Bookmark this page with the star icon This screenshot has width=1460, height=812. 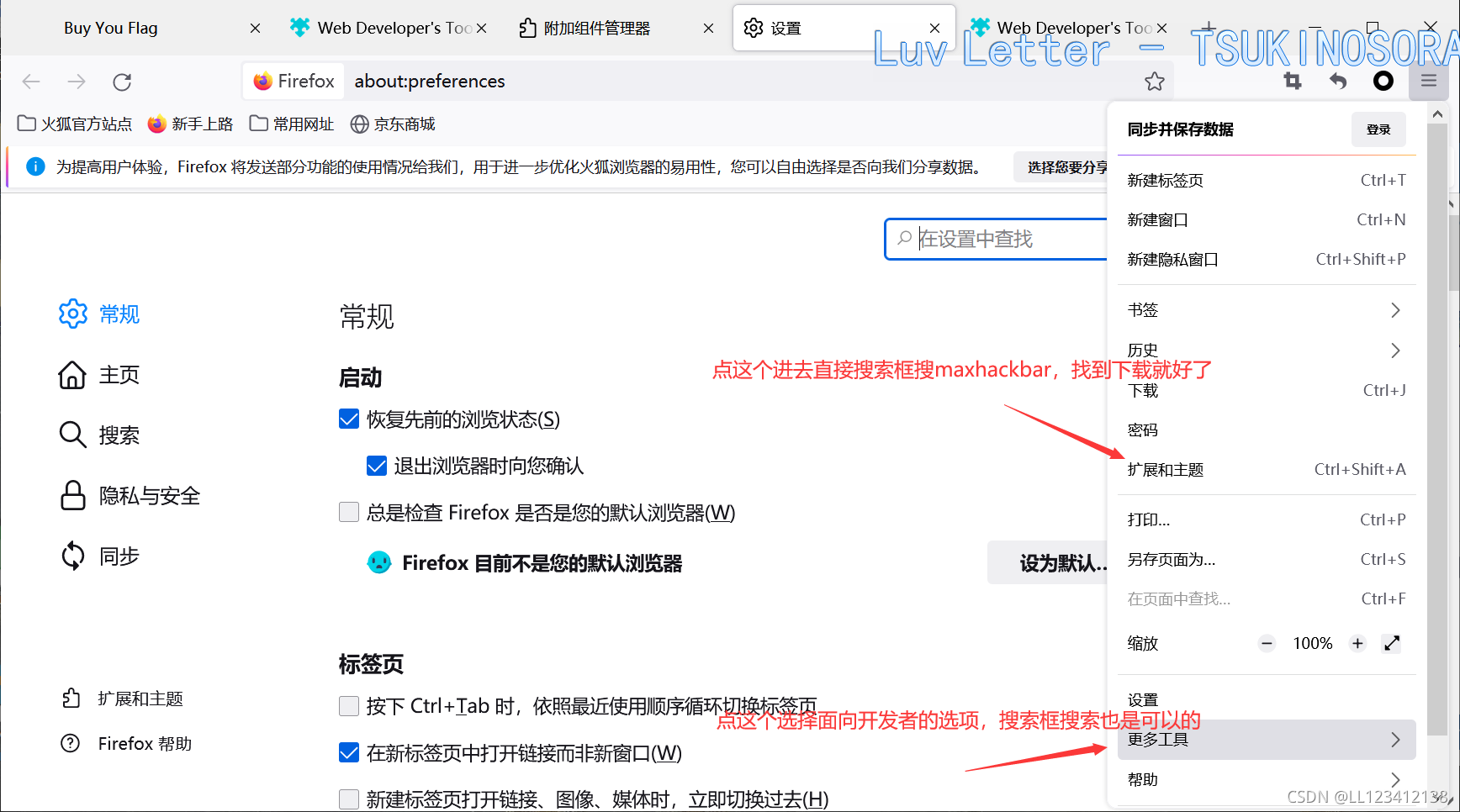[x=1154, y=82]
